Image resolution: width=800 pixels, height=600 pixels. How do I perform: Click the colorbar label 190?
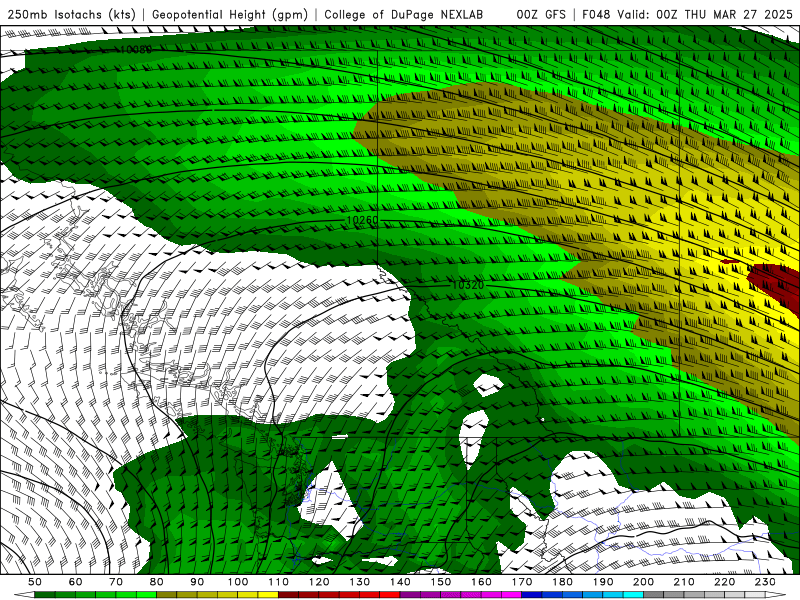(603, 582)
